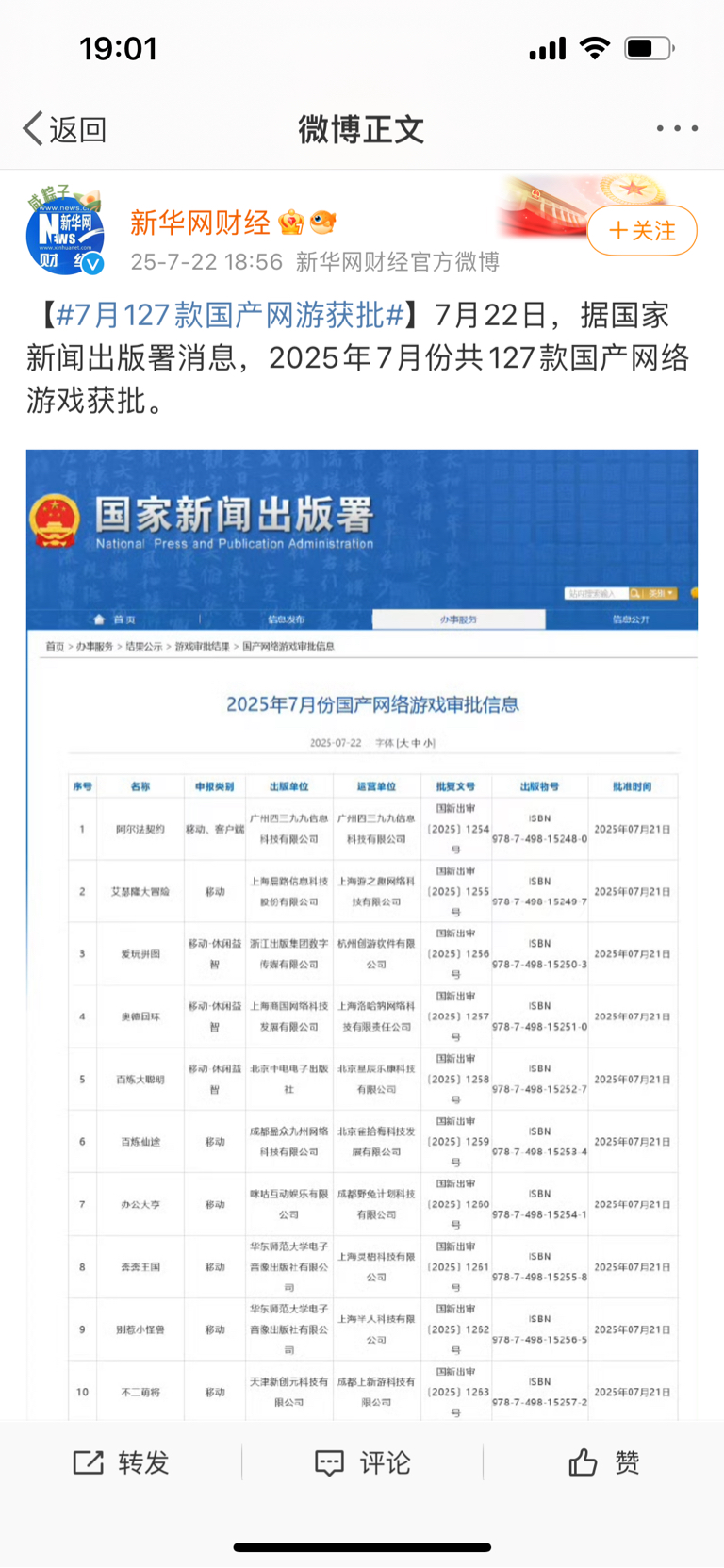Tap game name 爱玩拼图 in row 3

tap(140, 954)
